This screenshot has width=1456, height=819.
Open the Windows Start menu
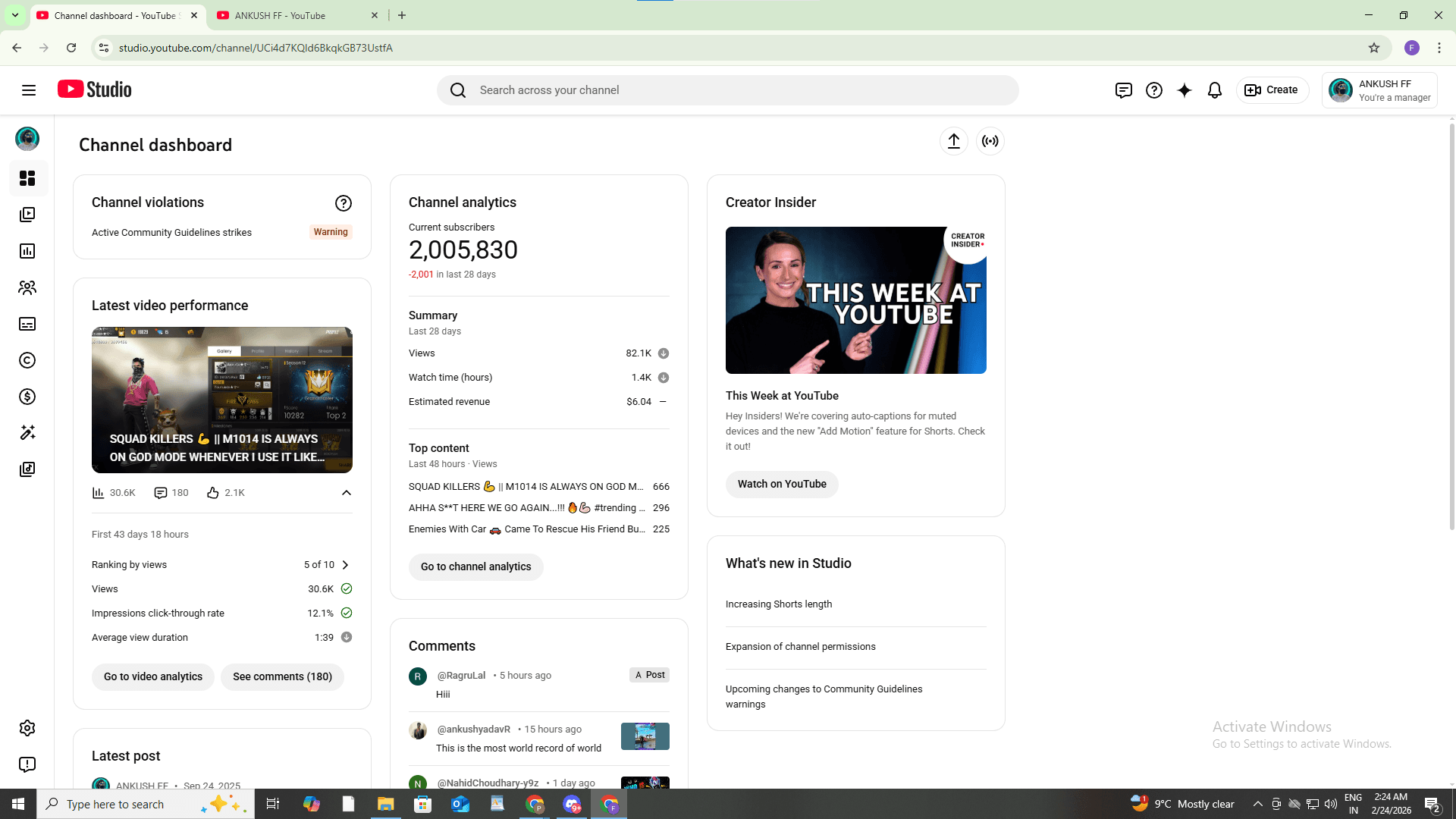coord(18,804)
